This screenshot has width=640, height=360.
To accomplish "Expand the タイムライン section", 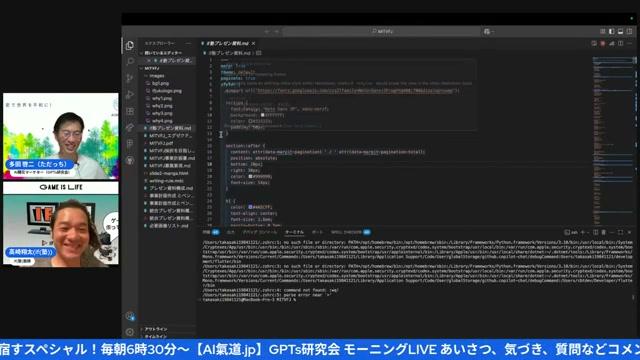I will pos(156,336).
